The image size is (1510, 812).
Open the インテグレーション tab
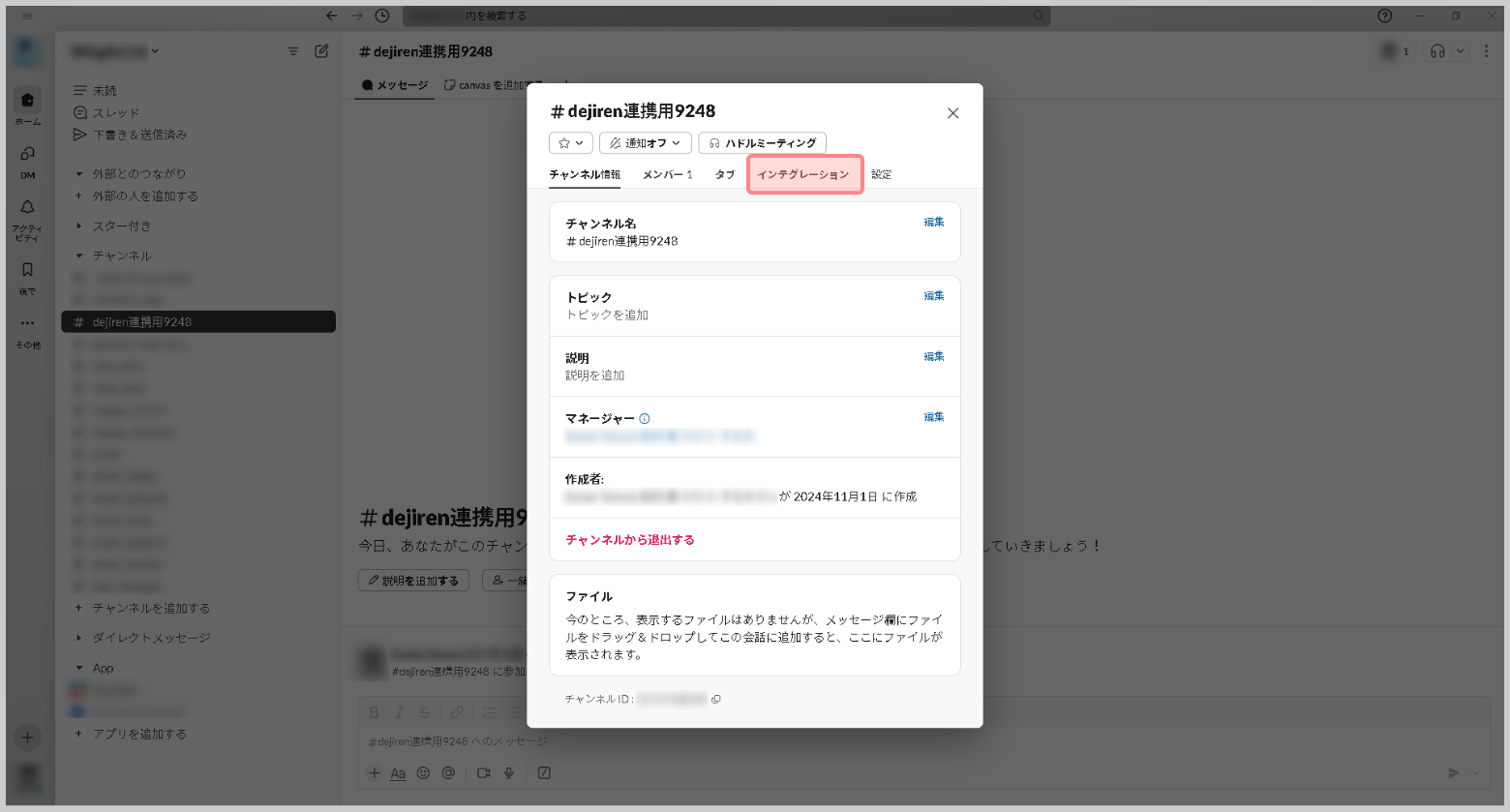point(803,175)
